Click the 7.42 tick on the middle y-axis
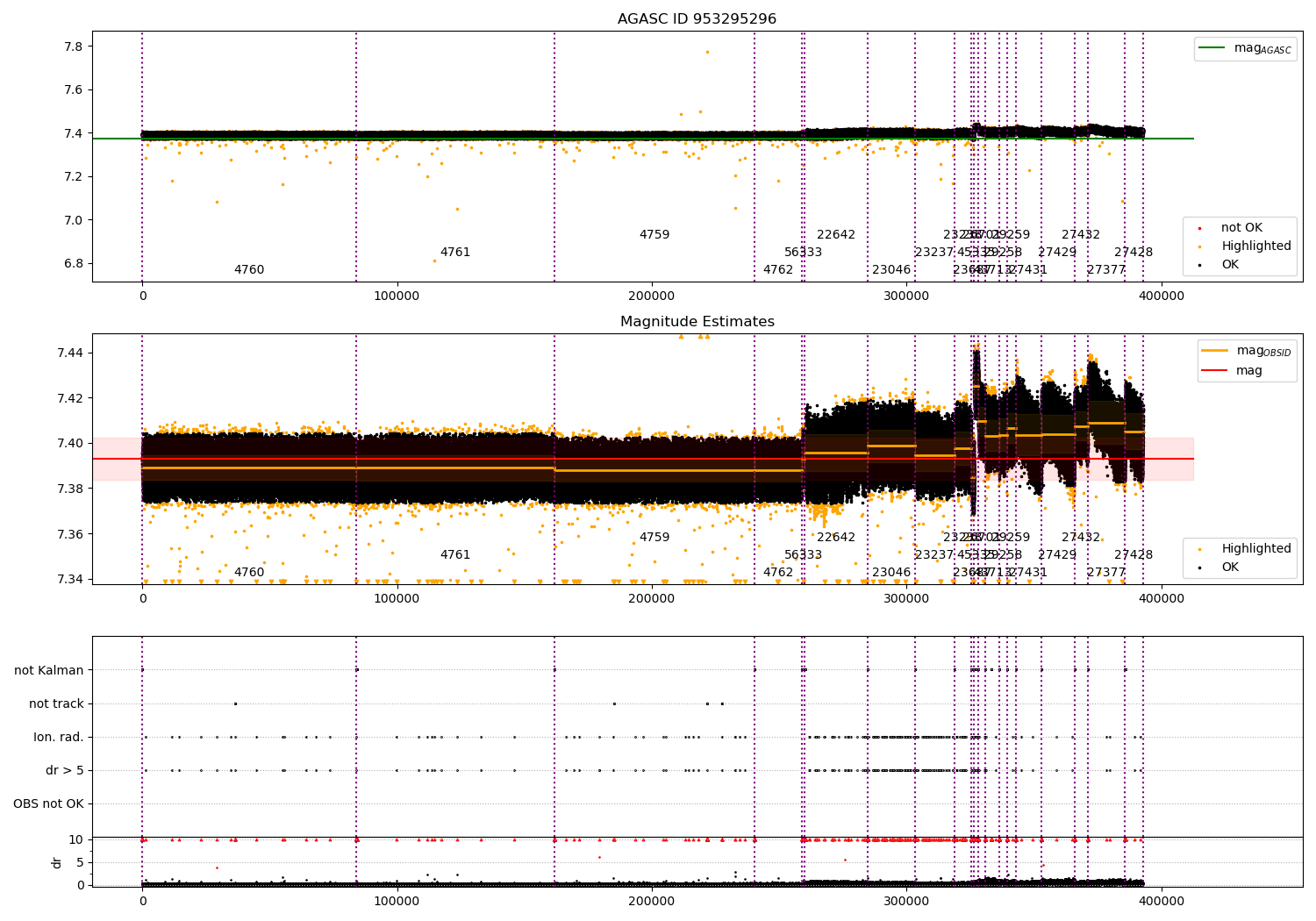This screenshot has width=1316, height=921. (x=69, y=398)
